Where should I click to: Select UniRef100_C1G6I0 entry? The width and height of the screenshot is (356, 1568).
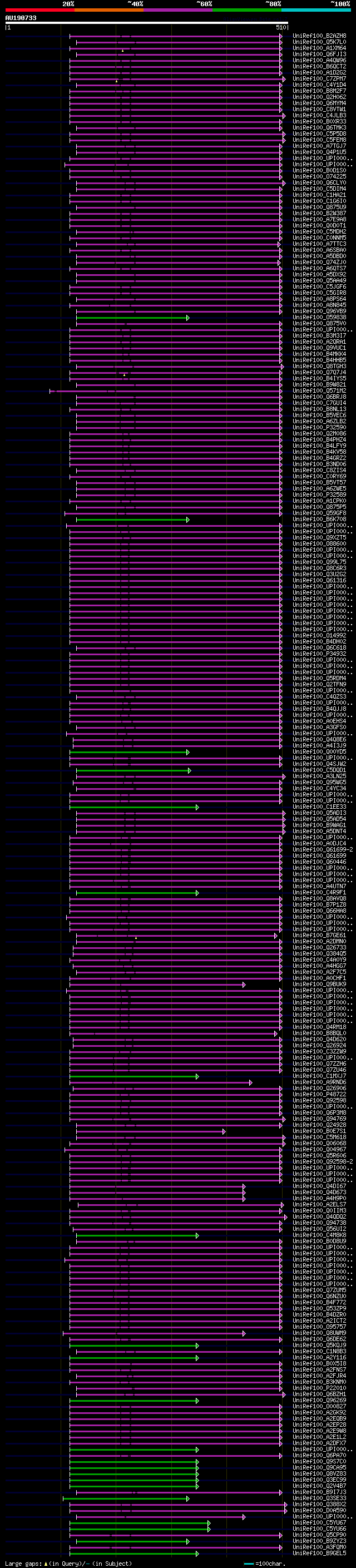point(319,201)
